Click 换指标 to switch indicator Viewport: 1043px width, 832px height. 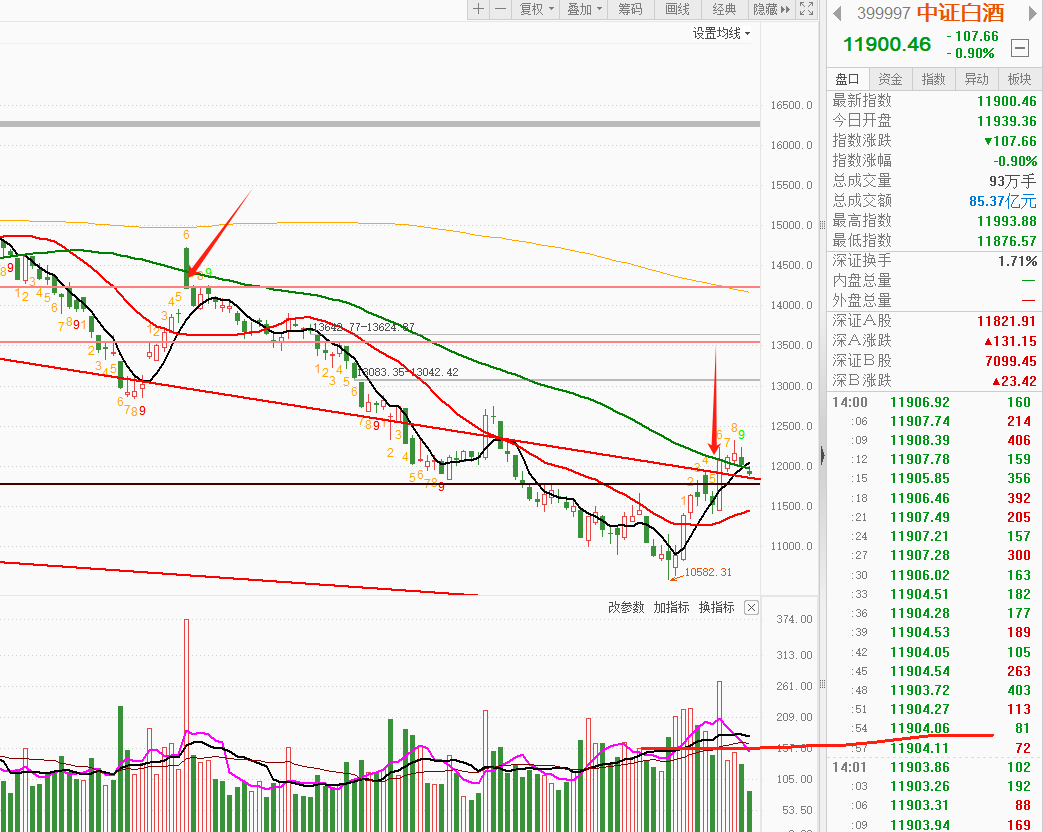point(716,608)
